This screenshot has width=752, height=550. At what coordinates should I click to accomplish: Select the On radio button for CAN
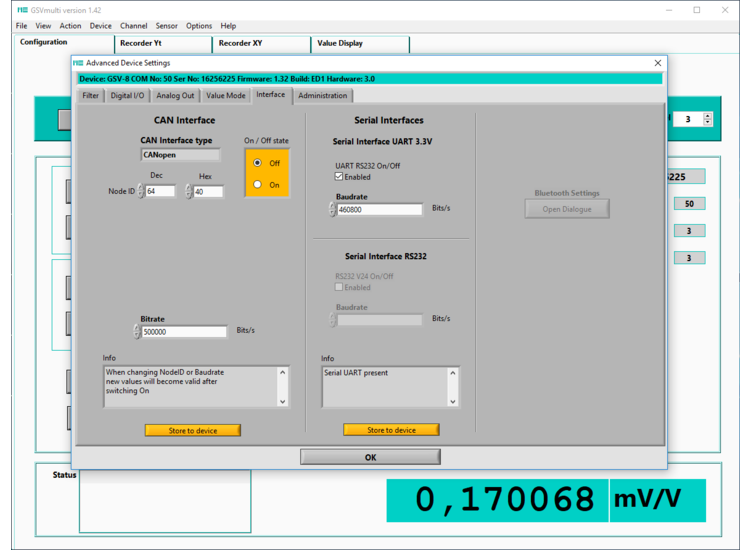pyautogui.click(x=258, y=185)
